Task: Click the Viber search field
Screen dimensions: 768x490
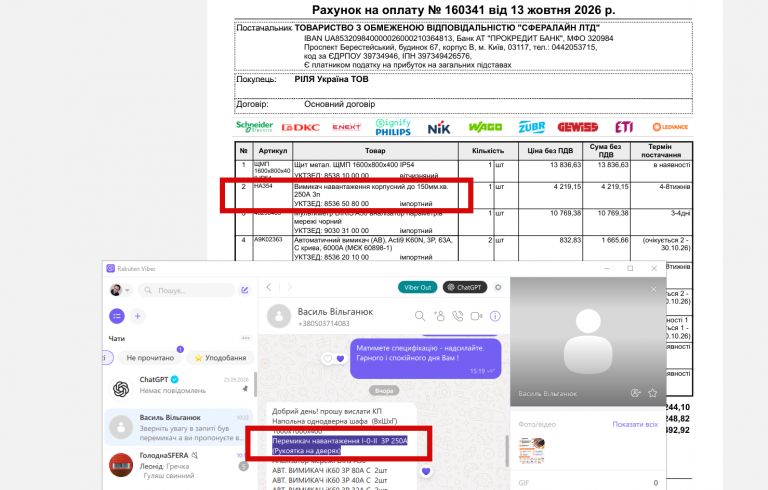Action: point(186,290)
